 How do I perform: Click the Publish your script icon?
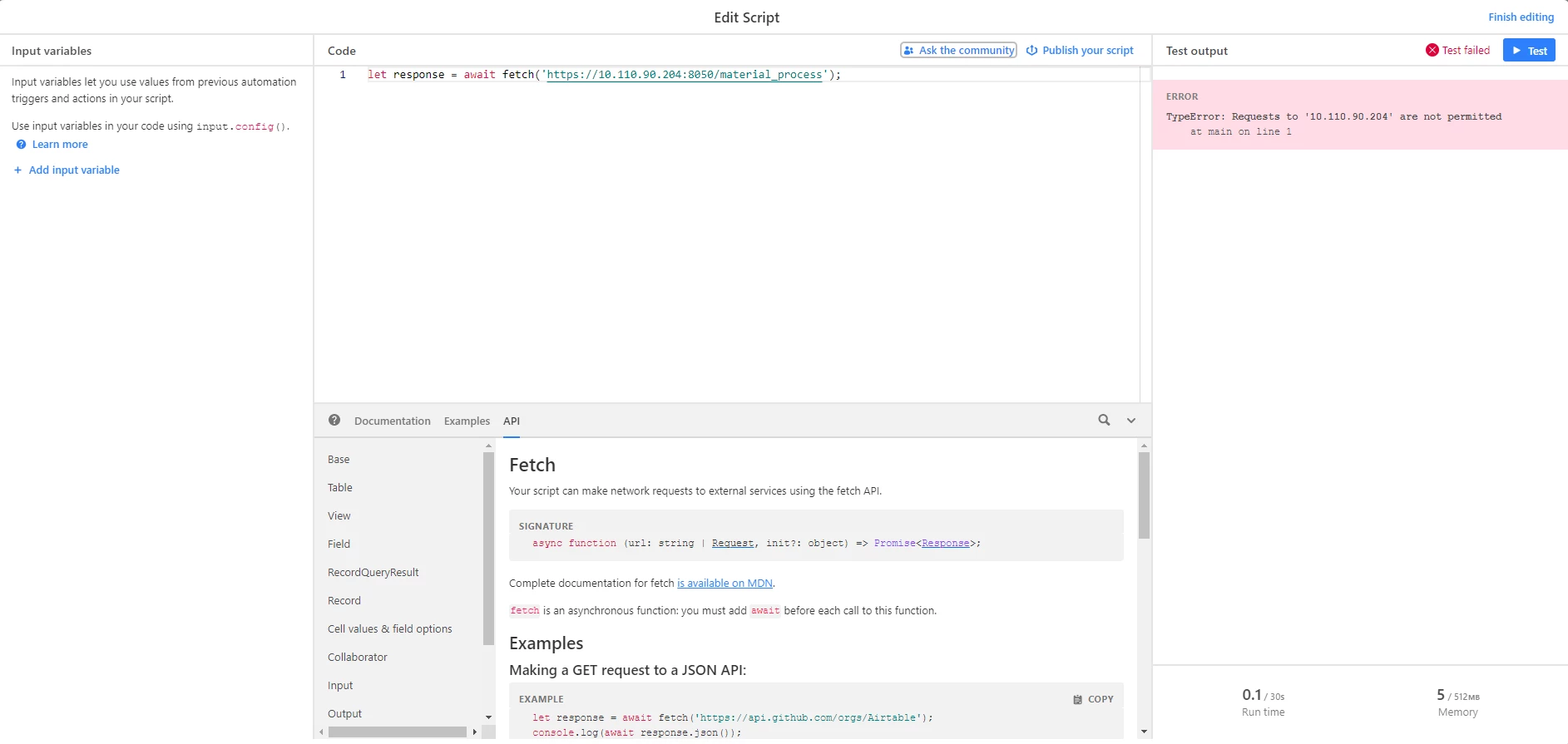[1031, 51]
